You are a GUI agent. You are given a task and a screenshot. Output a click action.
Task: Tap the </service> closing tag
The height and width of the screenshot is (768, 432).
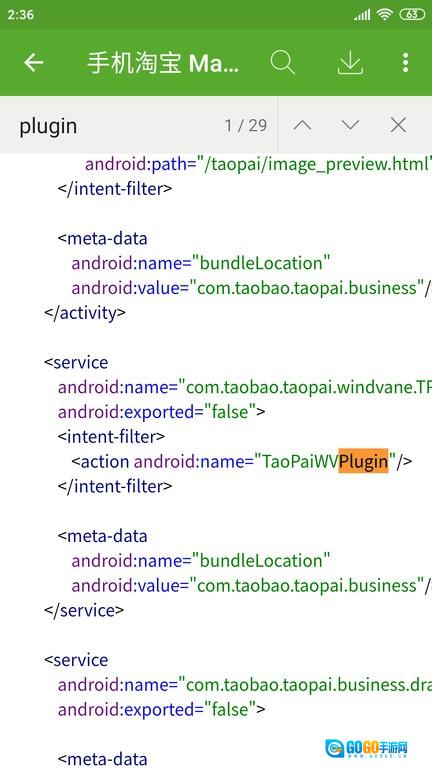84,610
